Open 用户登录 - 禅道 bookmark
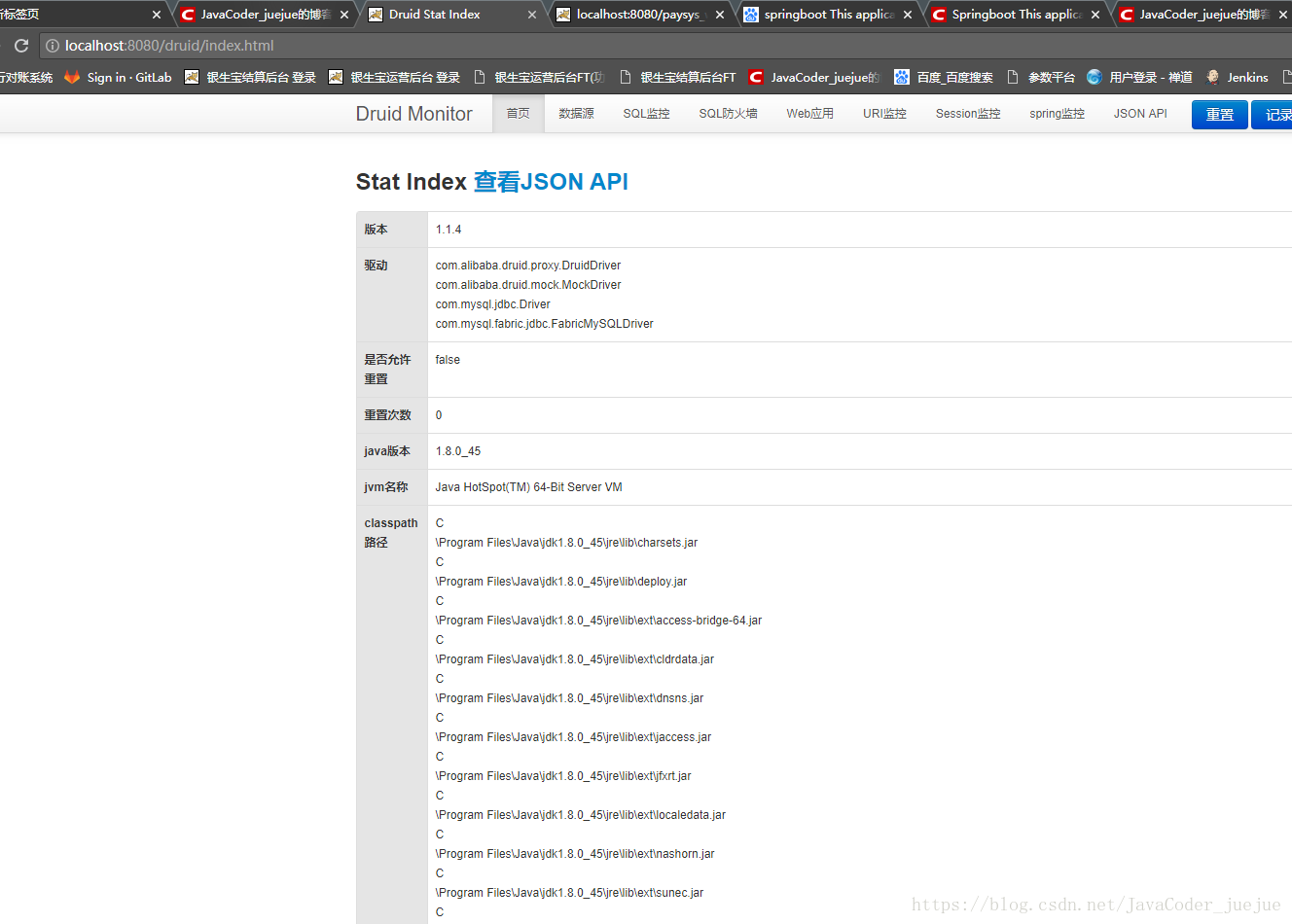The image size is (1292, 924). [1139, 77]
